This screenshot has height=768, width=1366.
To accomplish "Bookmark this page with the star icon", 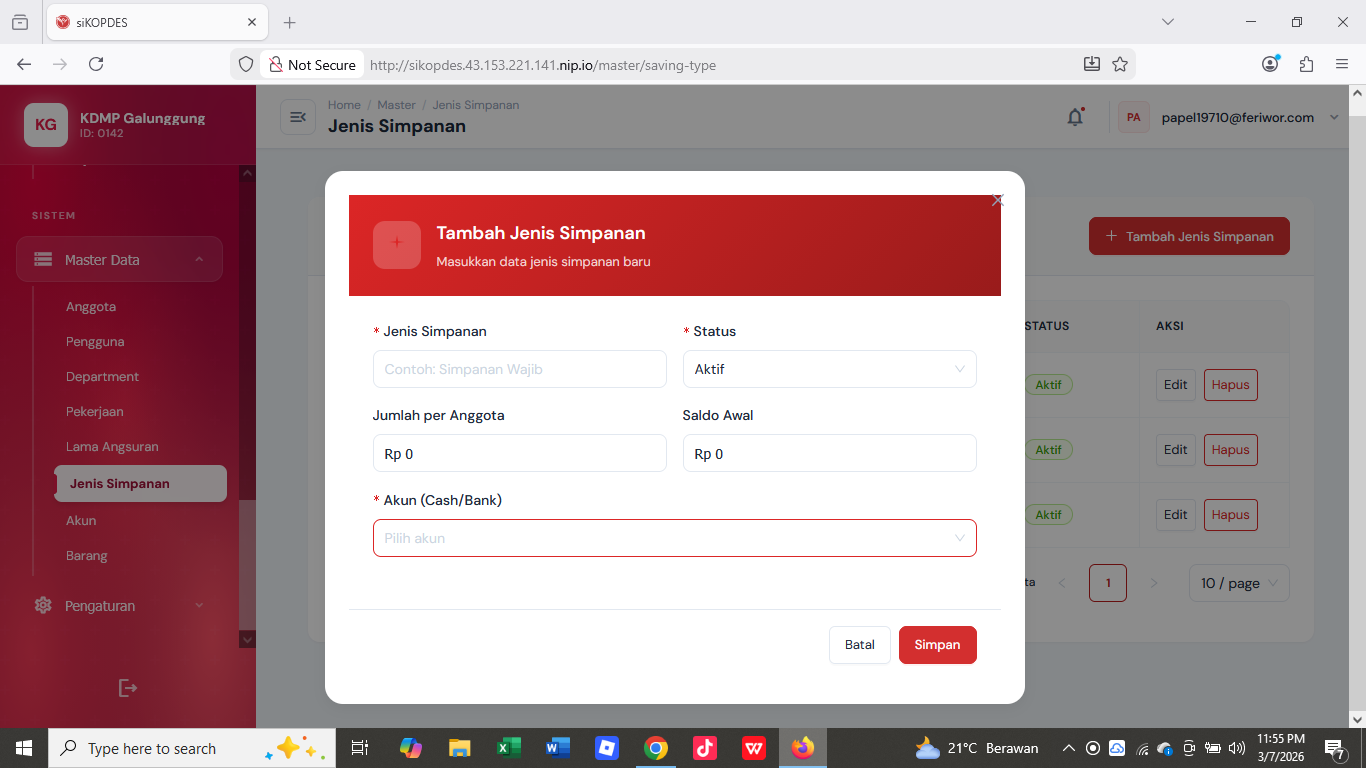I will pyautogui.click(x=1120, y=64).
